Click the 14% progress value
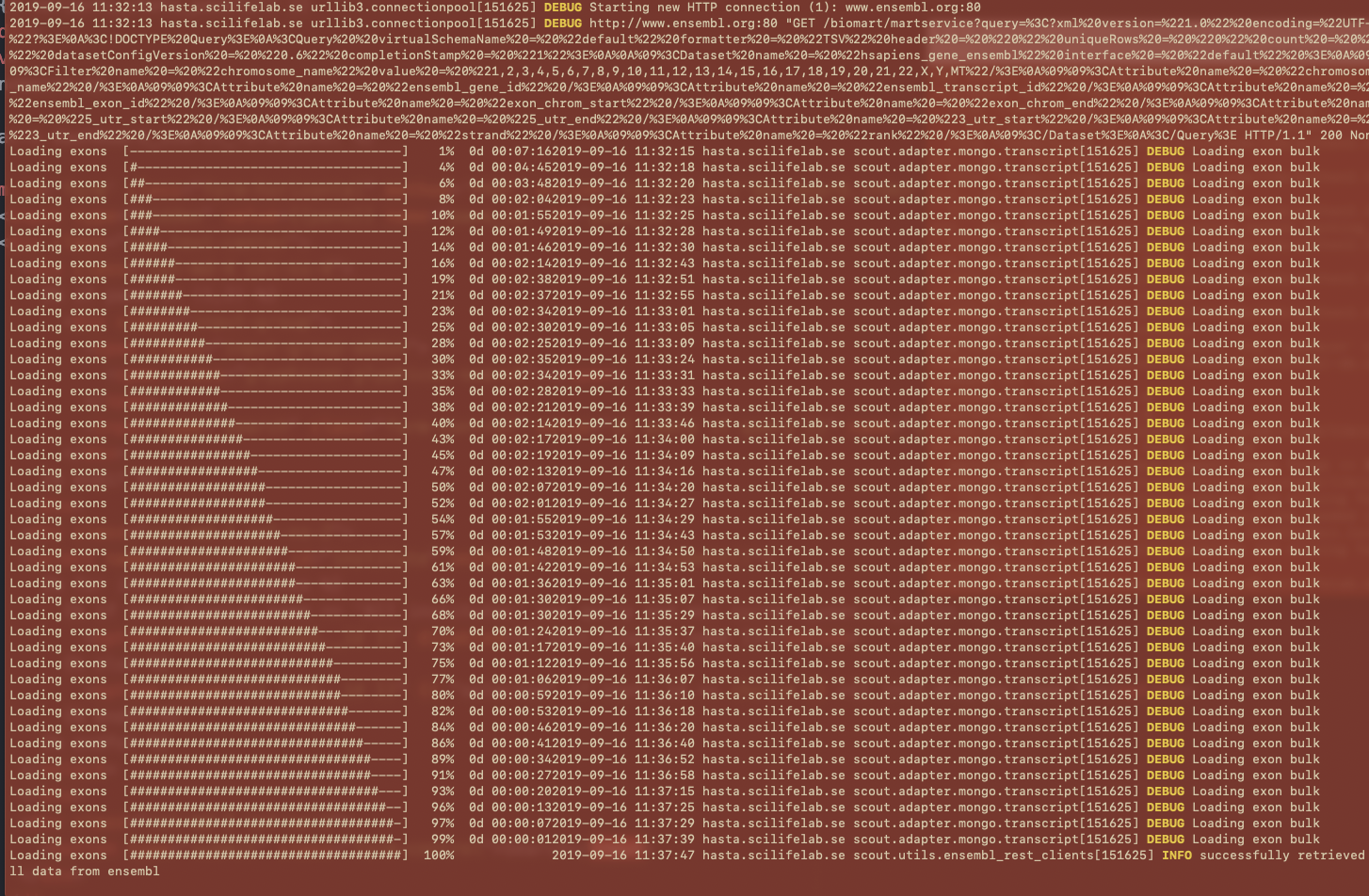1369x896 pixels. click(443, 248)
